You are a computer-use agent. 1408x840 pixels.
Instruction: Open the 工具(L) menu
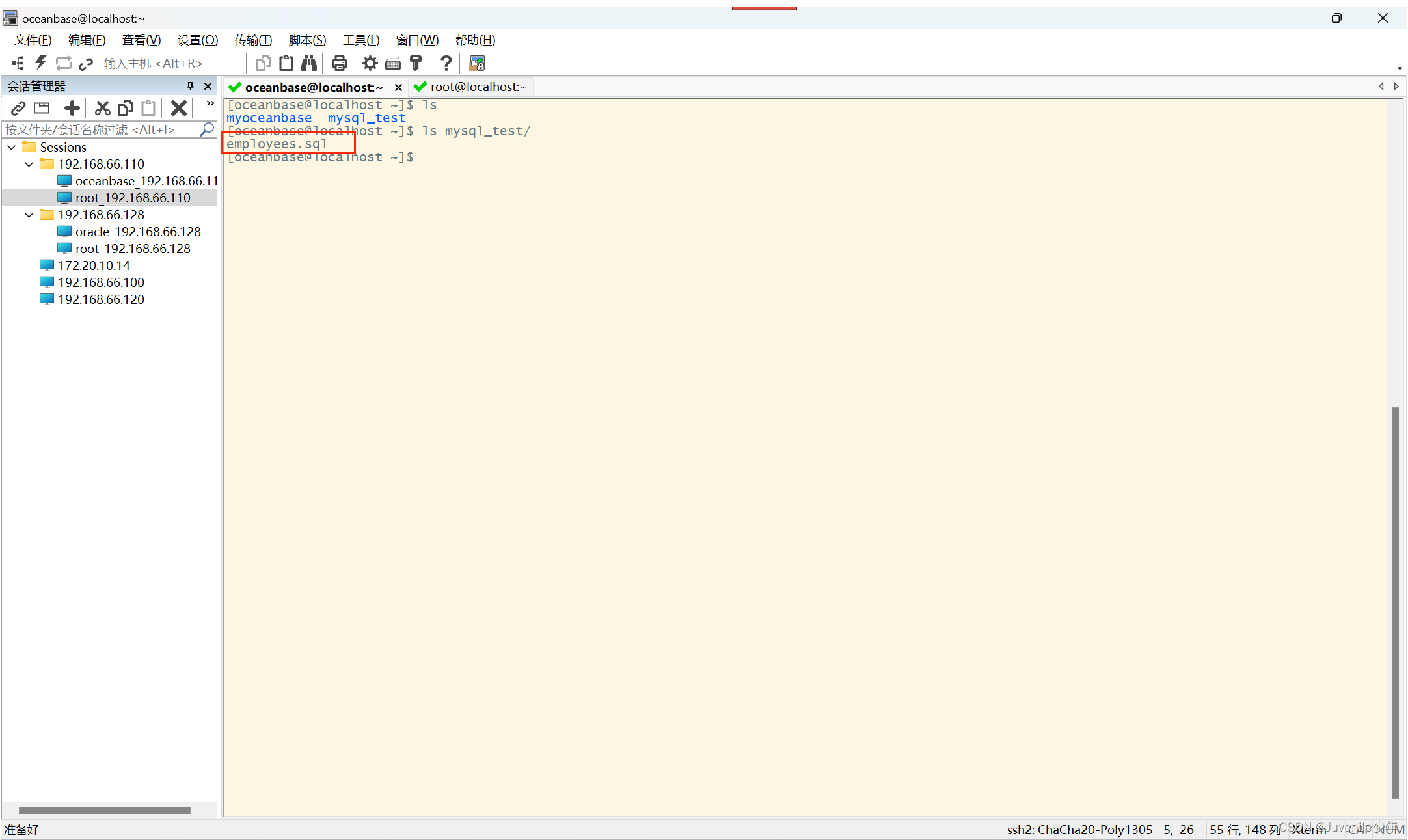pyautogui.click(x=361, y=40)
